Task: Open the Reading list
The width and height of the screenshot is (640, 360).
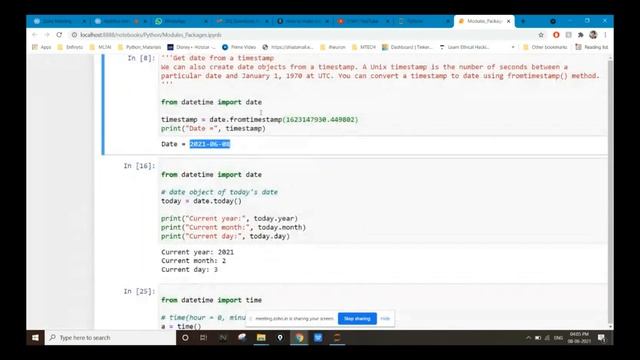Action: 591,47
